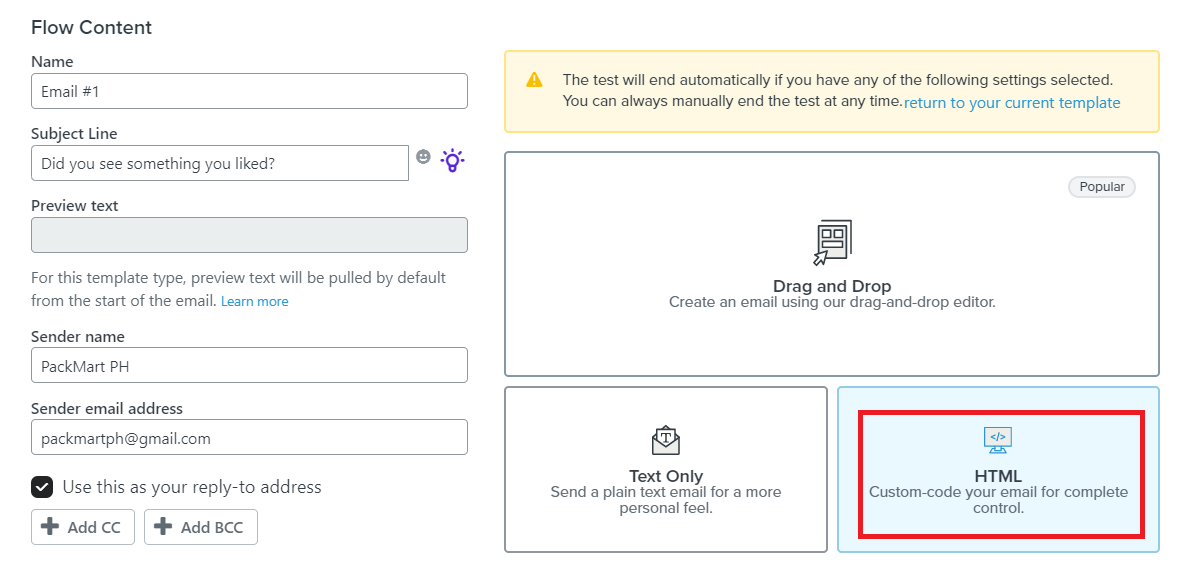Open the Learn more link

coord(255,302)
